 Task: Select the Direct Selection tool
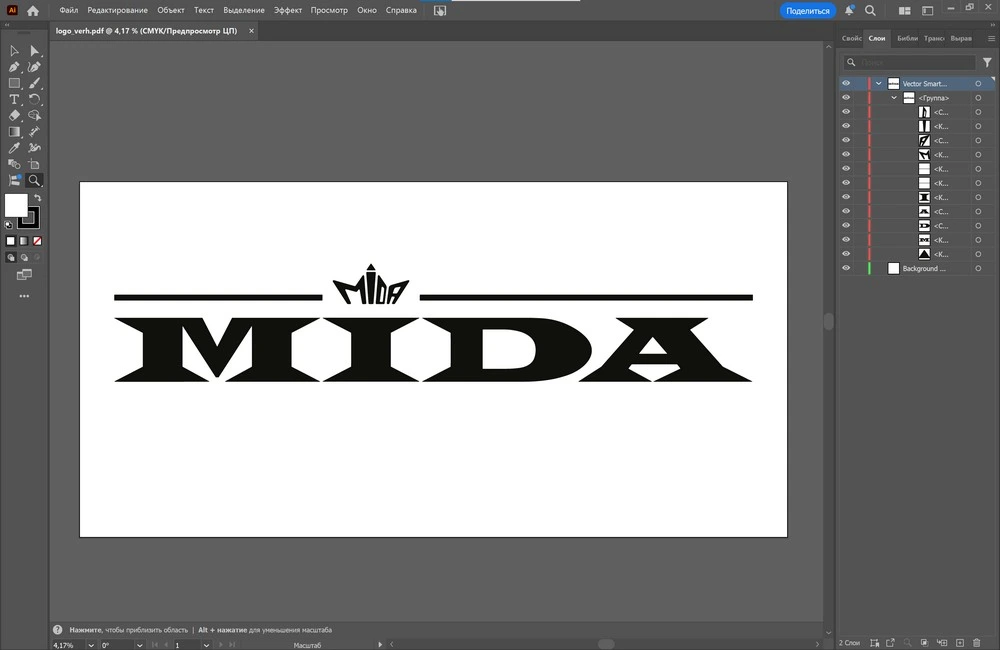pyautogui.click(x=34, y=51)
